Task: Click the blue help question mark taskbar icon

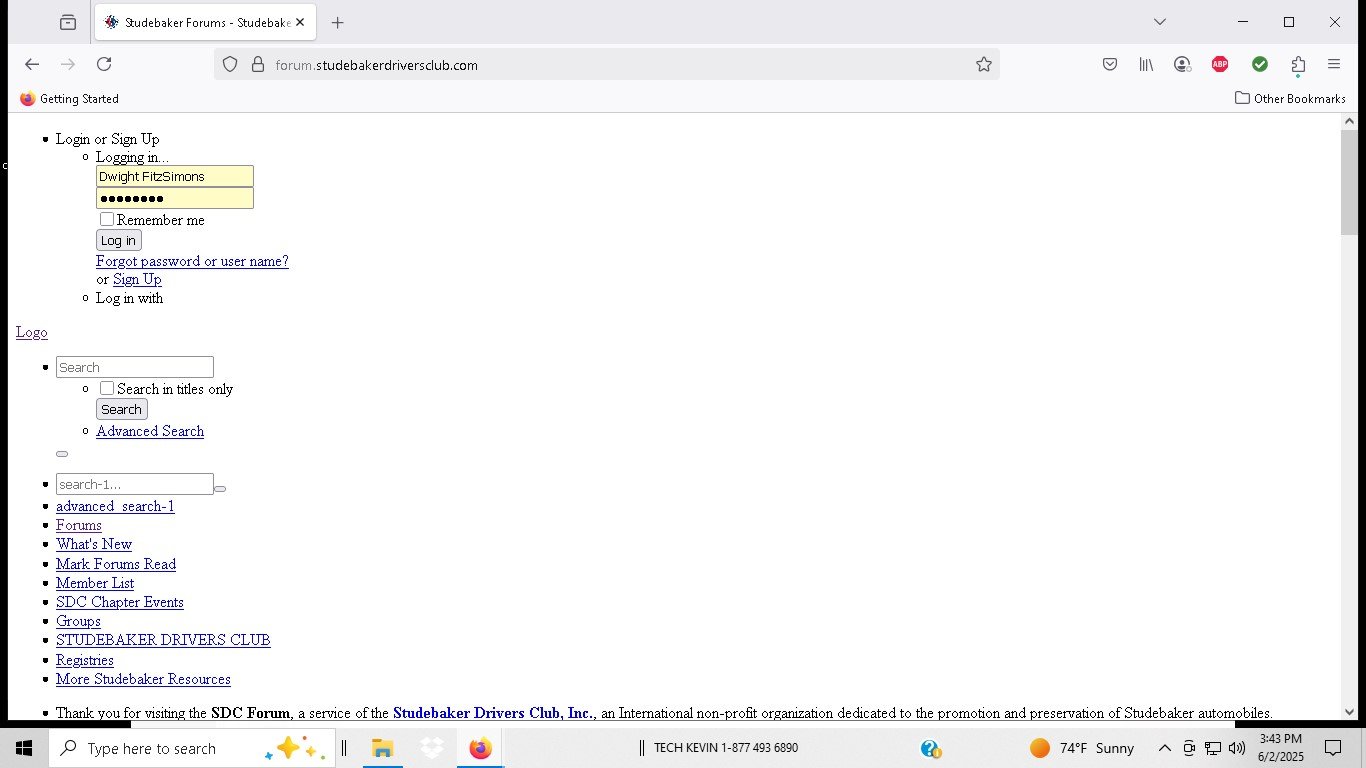Action: pos(931,748)
